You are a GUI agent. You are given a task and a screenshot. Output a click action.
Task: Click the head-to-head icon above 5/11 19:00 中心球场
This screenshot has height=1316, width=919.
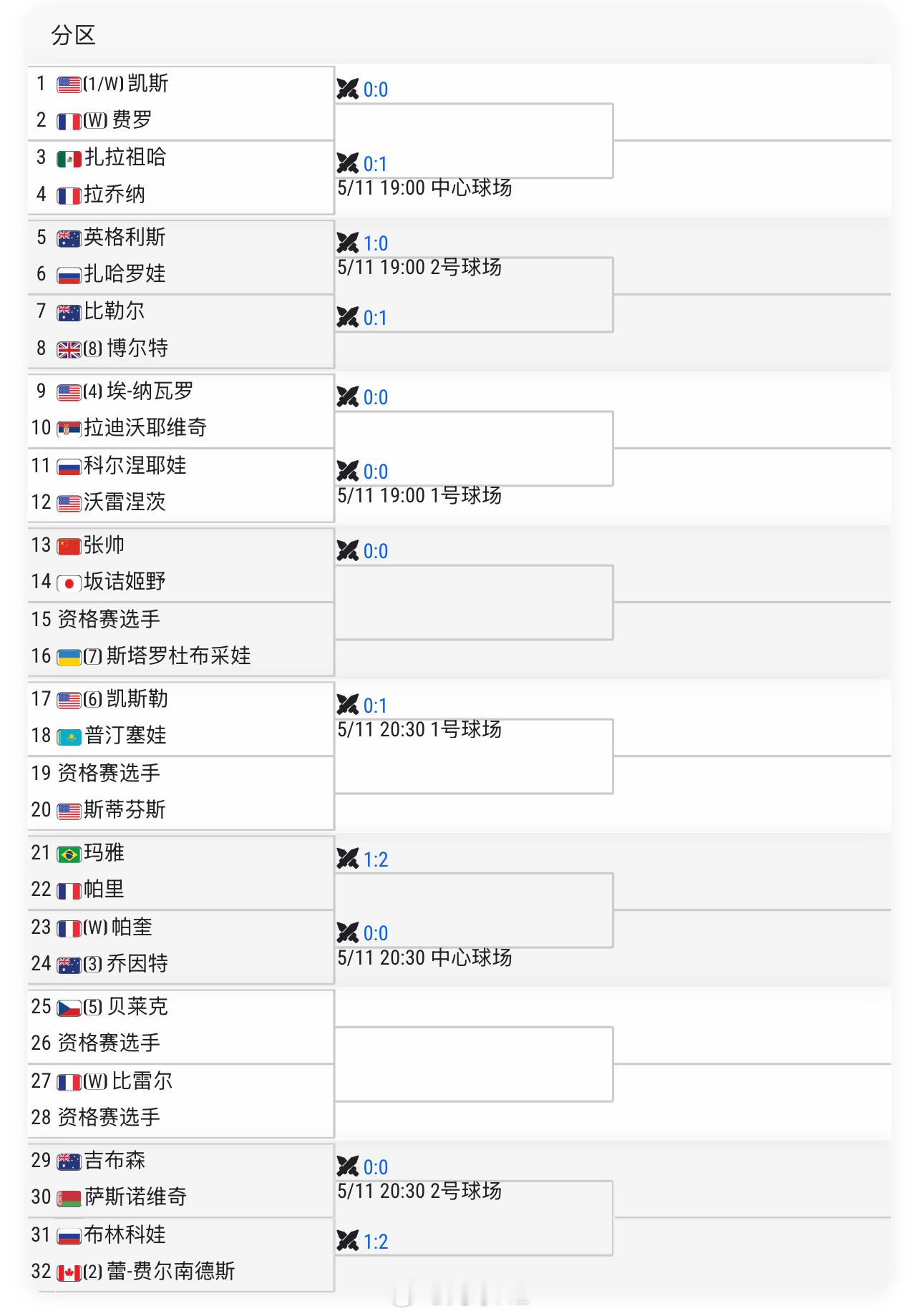tap(348, 164)
